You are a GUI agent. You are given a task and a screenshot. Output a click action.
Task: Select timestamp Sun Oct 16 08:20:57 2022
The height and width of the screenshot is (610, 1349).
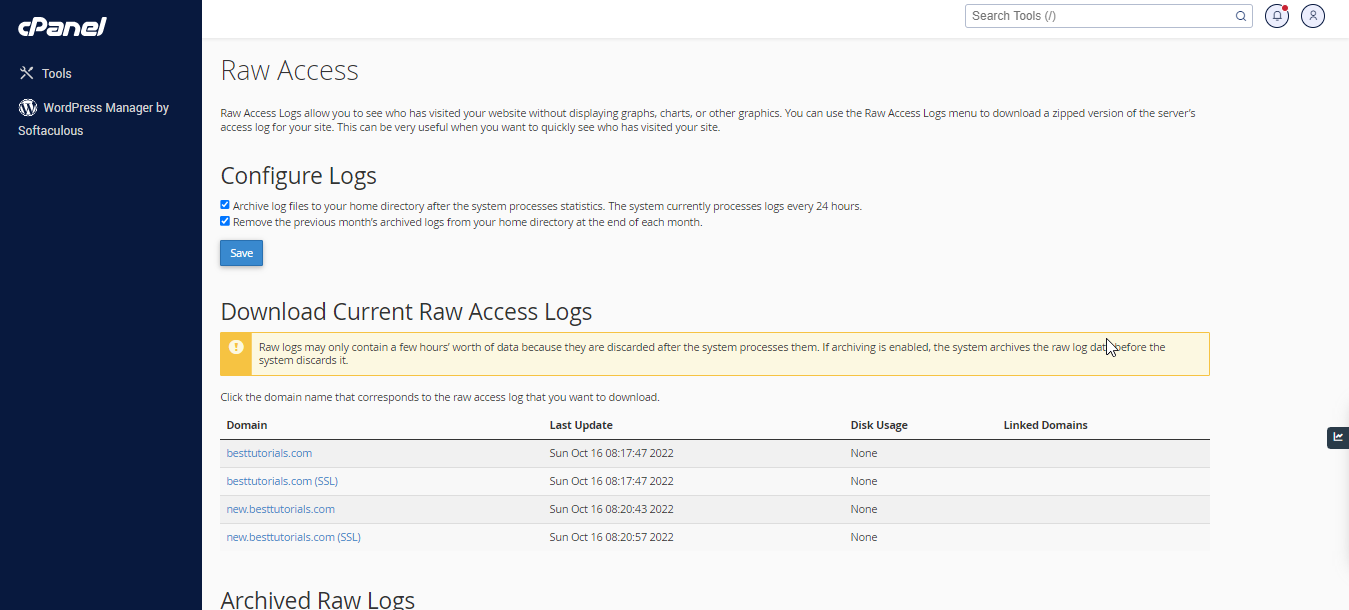coord(612,537)
